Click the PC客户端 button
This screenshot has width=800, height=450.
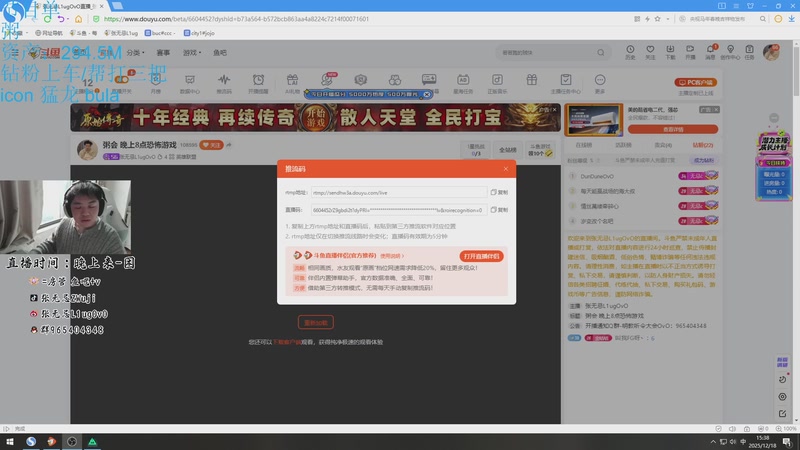point(696,82)
